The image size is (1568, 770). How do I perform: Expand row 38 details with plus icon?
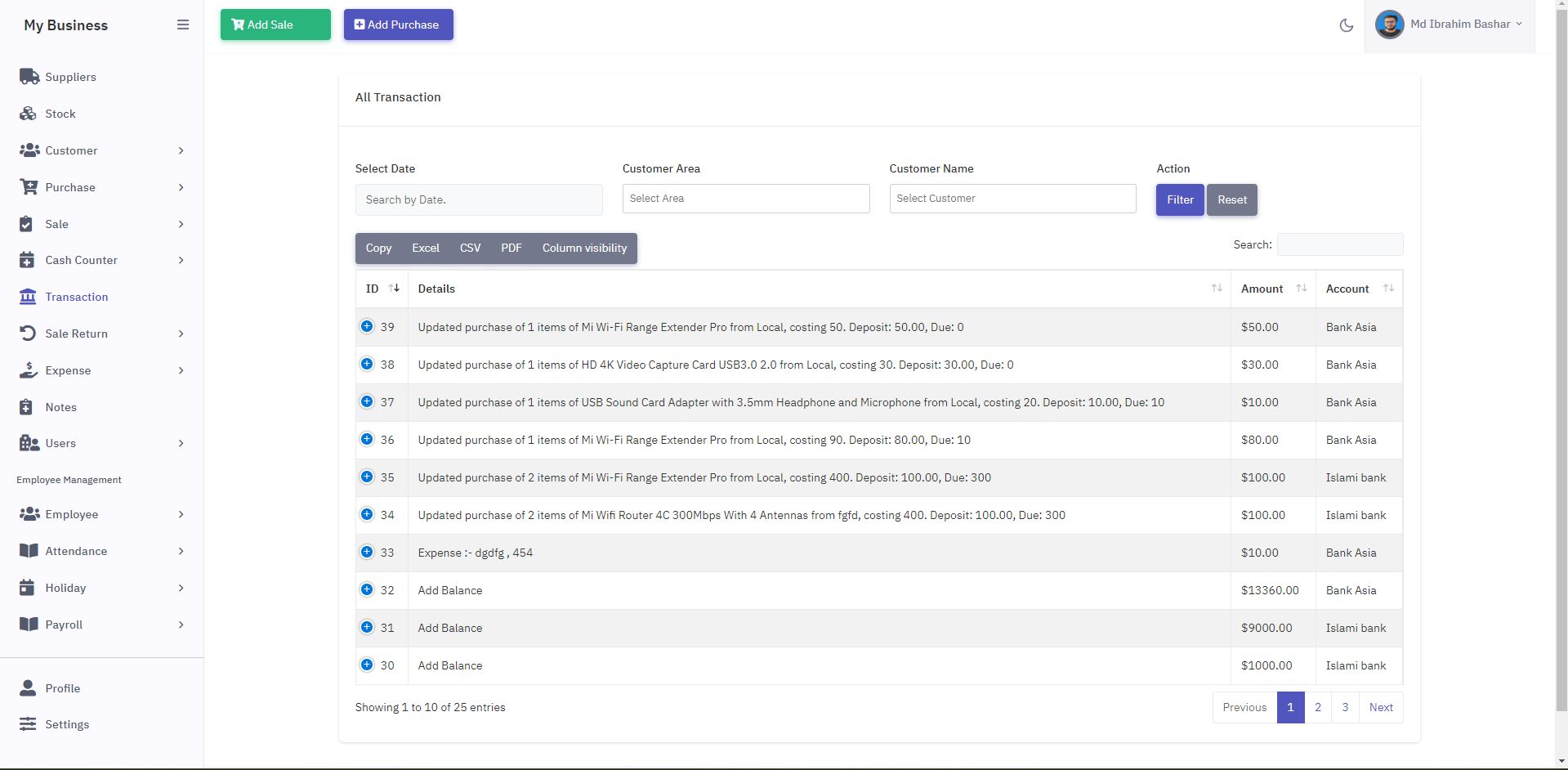coord(367,364)
